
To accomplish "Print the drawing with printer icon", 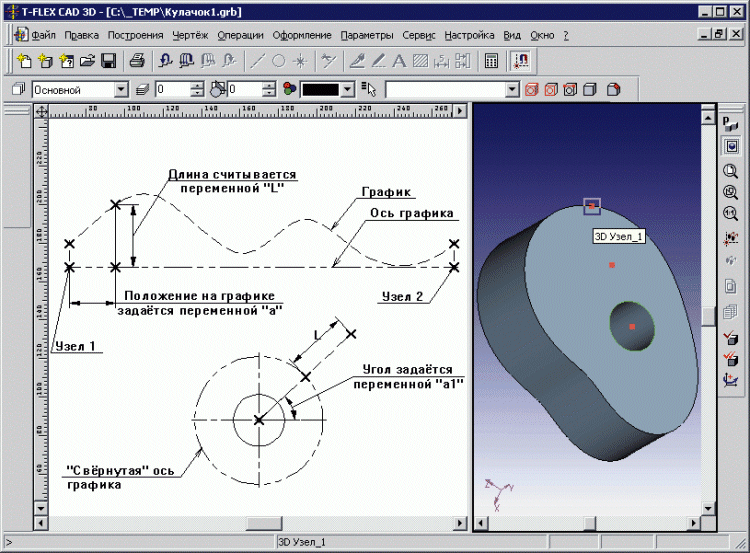I will pos(137,61).
